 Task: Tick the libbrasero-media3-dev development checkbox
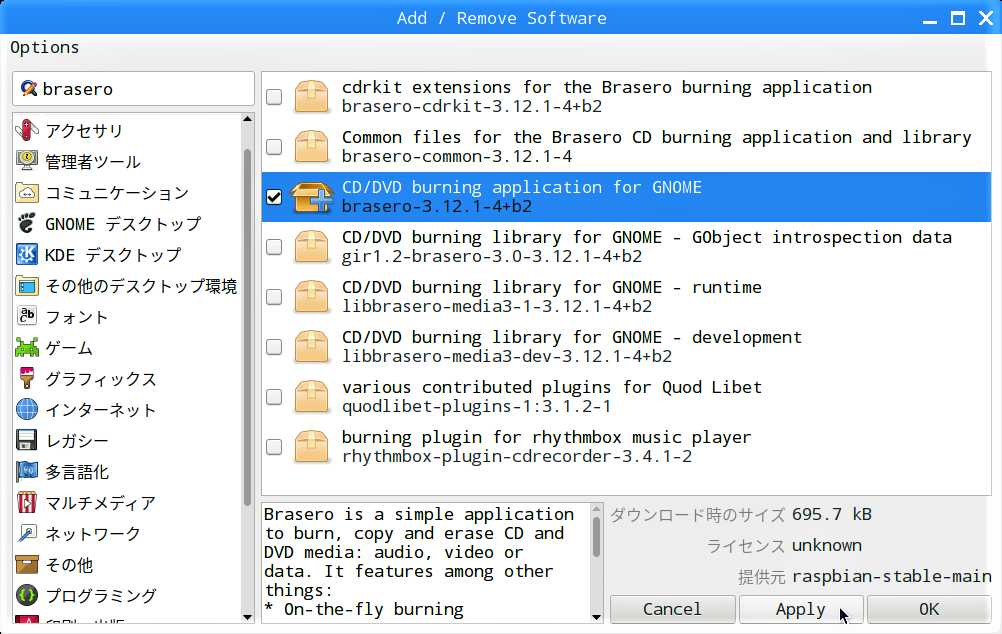(274, 346)
